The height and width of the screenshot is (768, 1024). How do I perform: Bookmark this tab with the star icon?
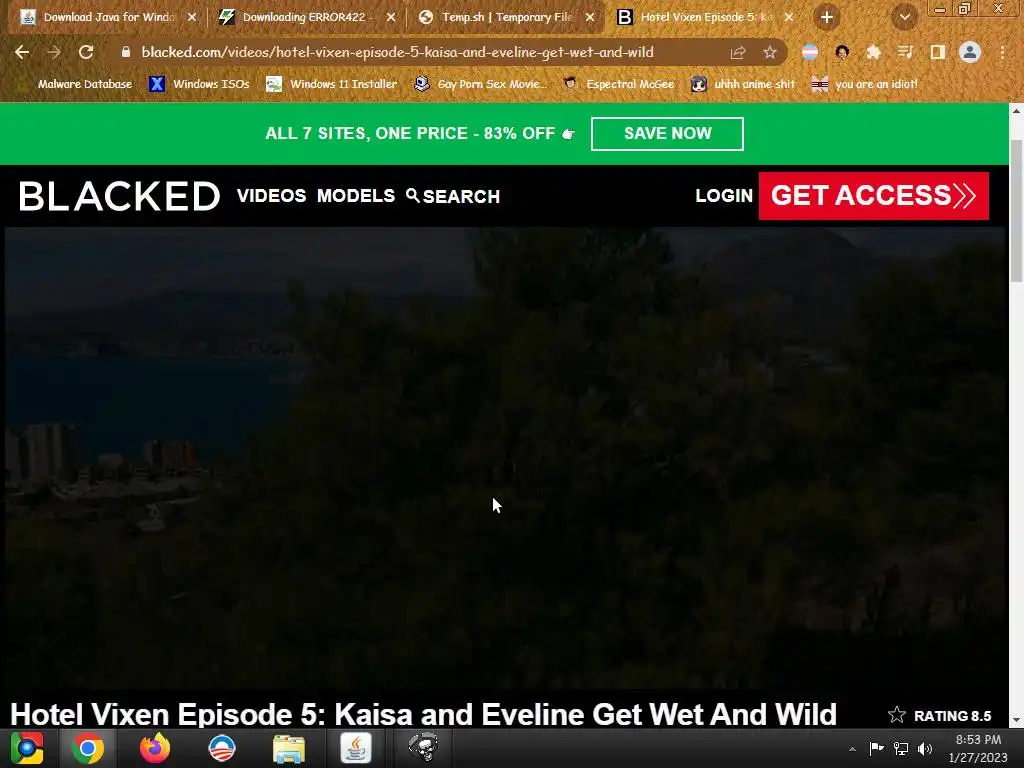click(x=769, y=53)
